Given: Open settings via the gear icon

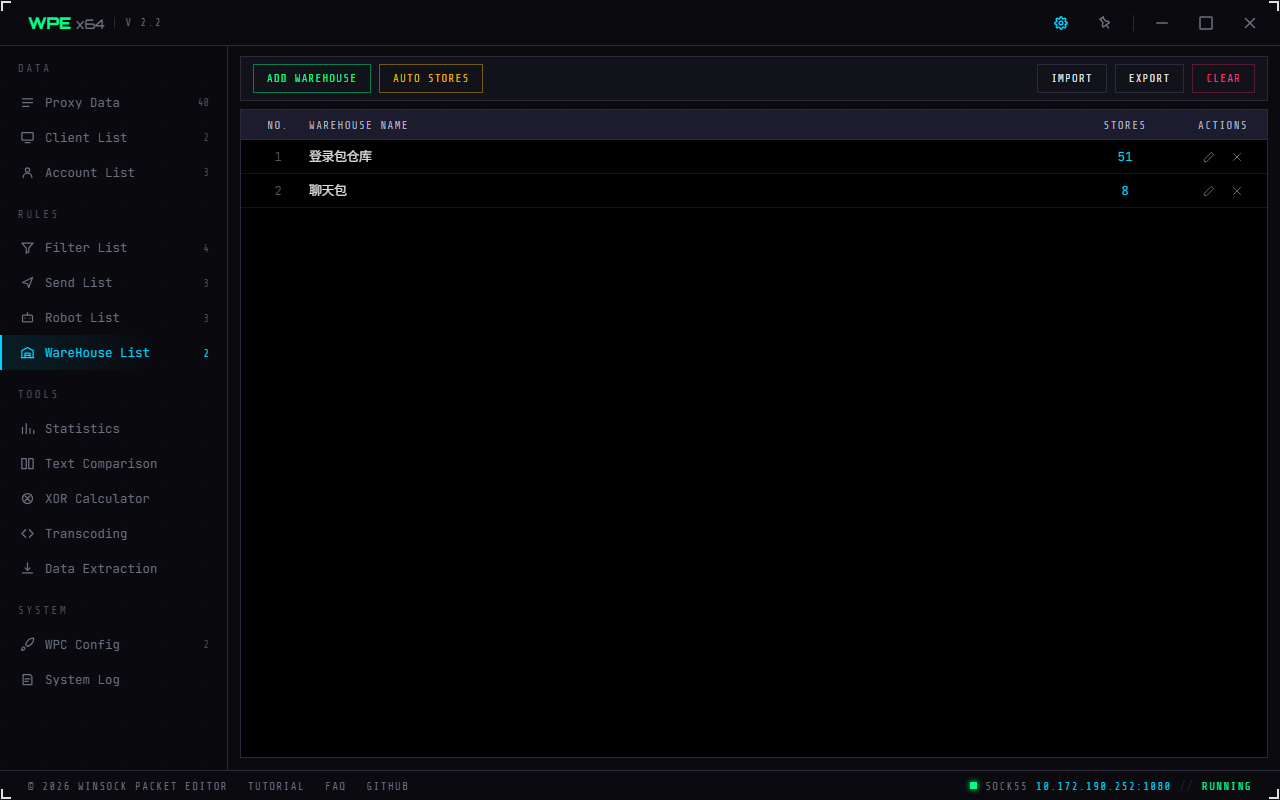Looking at the screenshot, I should [1061, 23].
